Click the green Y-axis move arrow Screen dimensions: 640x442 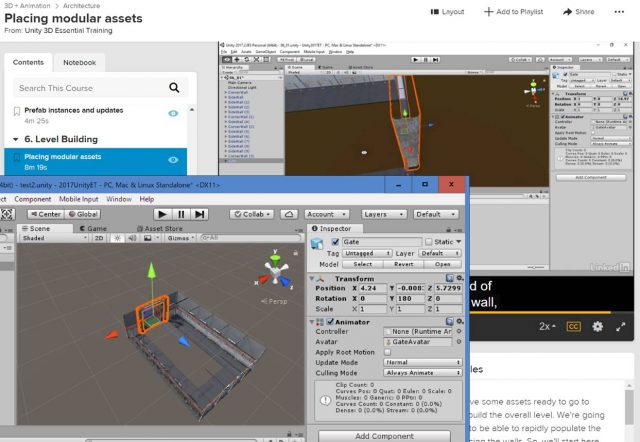(x=152, y=271)
